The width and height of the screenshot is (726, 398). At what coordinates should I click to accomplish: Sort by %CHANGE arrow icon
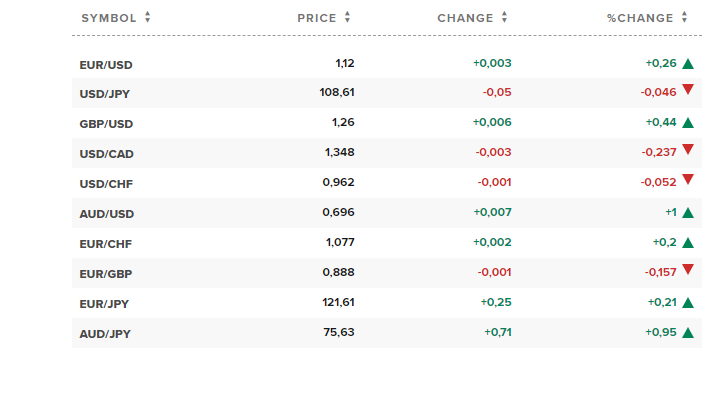[684, 18]
